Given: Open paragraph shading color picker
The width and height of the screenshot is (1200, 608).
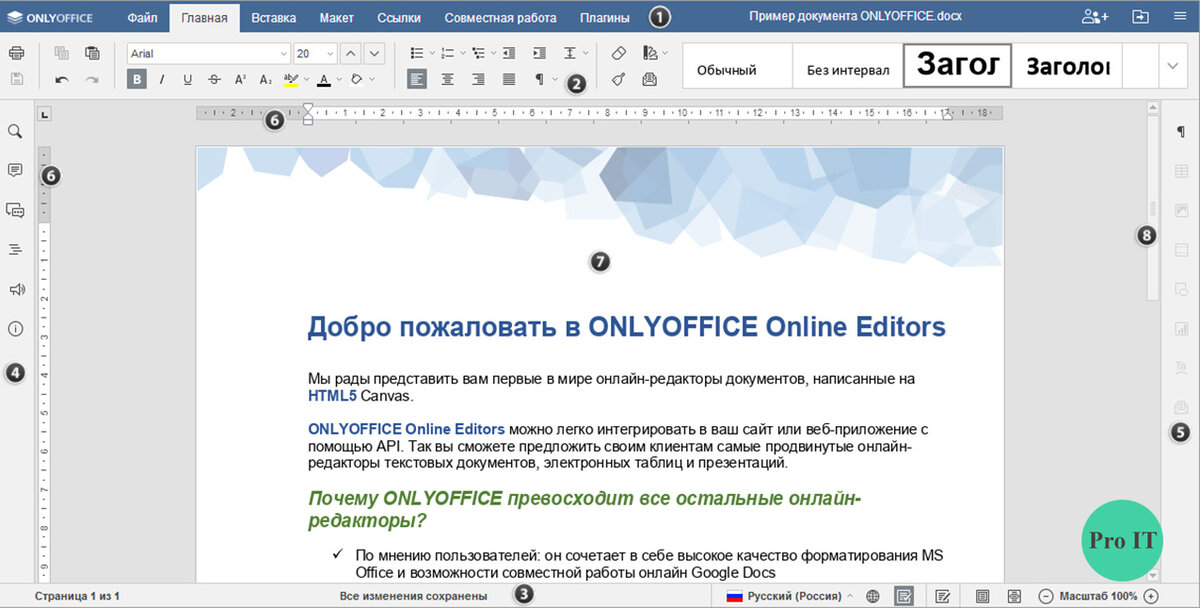Looking at the screenshot, I should (362, 79).
